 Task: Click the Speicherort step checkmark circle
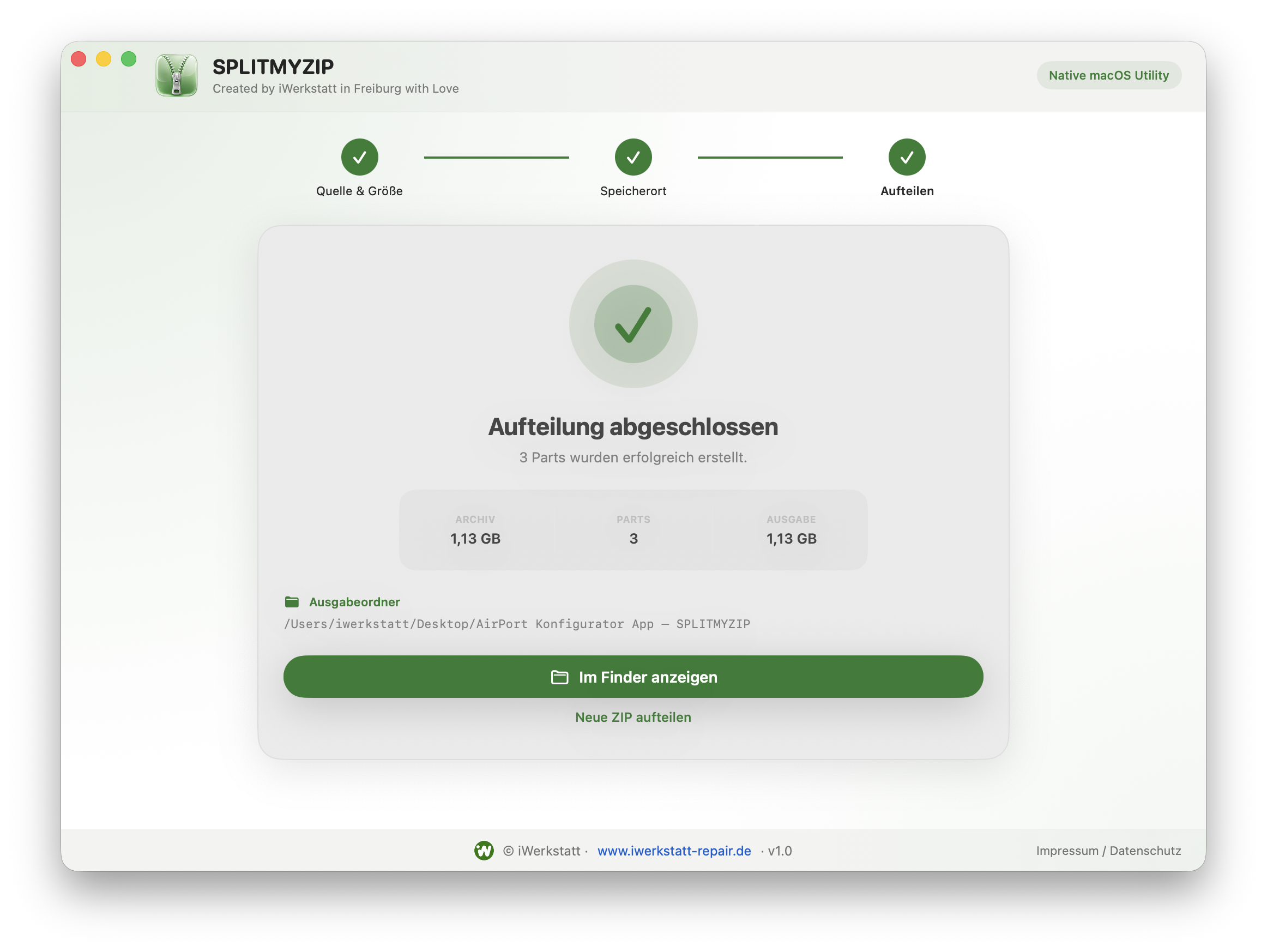pos(633,157)
